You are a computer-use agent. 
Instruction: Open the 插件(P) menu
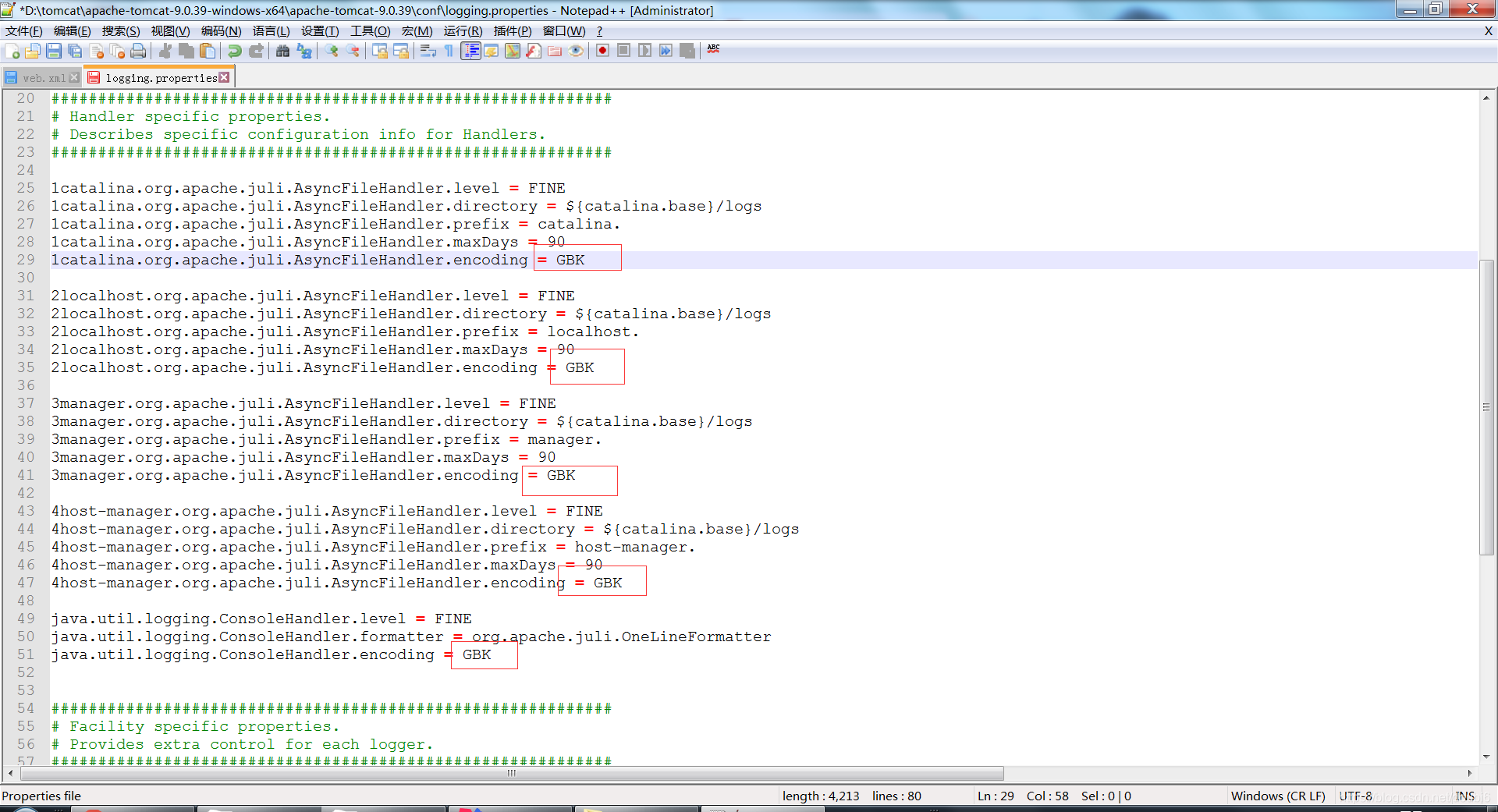(x=513, y=31)
